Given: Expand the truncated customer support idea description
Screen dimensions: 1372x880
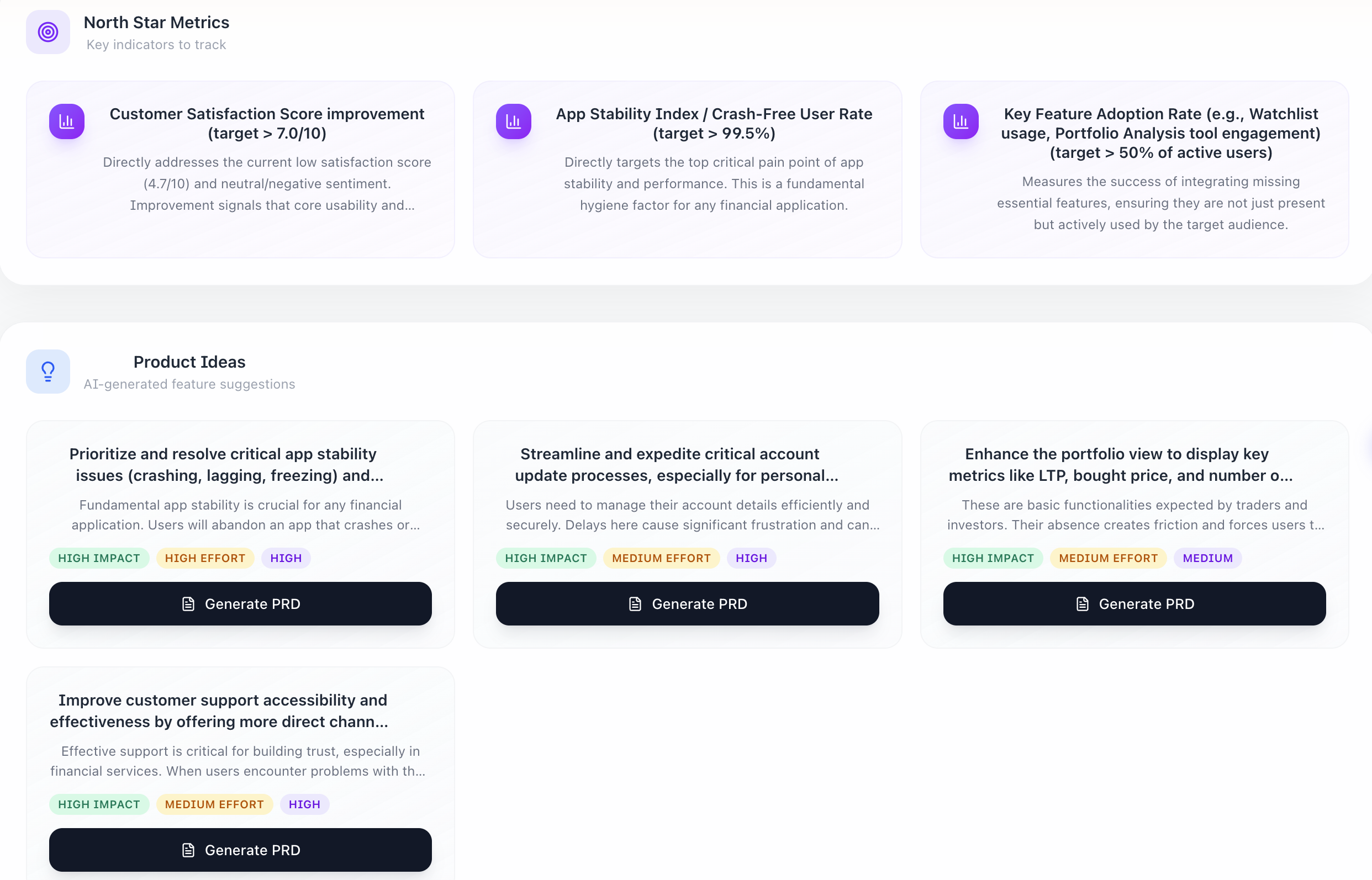Looking at the screenshot, I should click(x=238, y=761).
